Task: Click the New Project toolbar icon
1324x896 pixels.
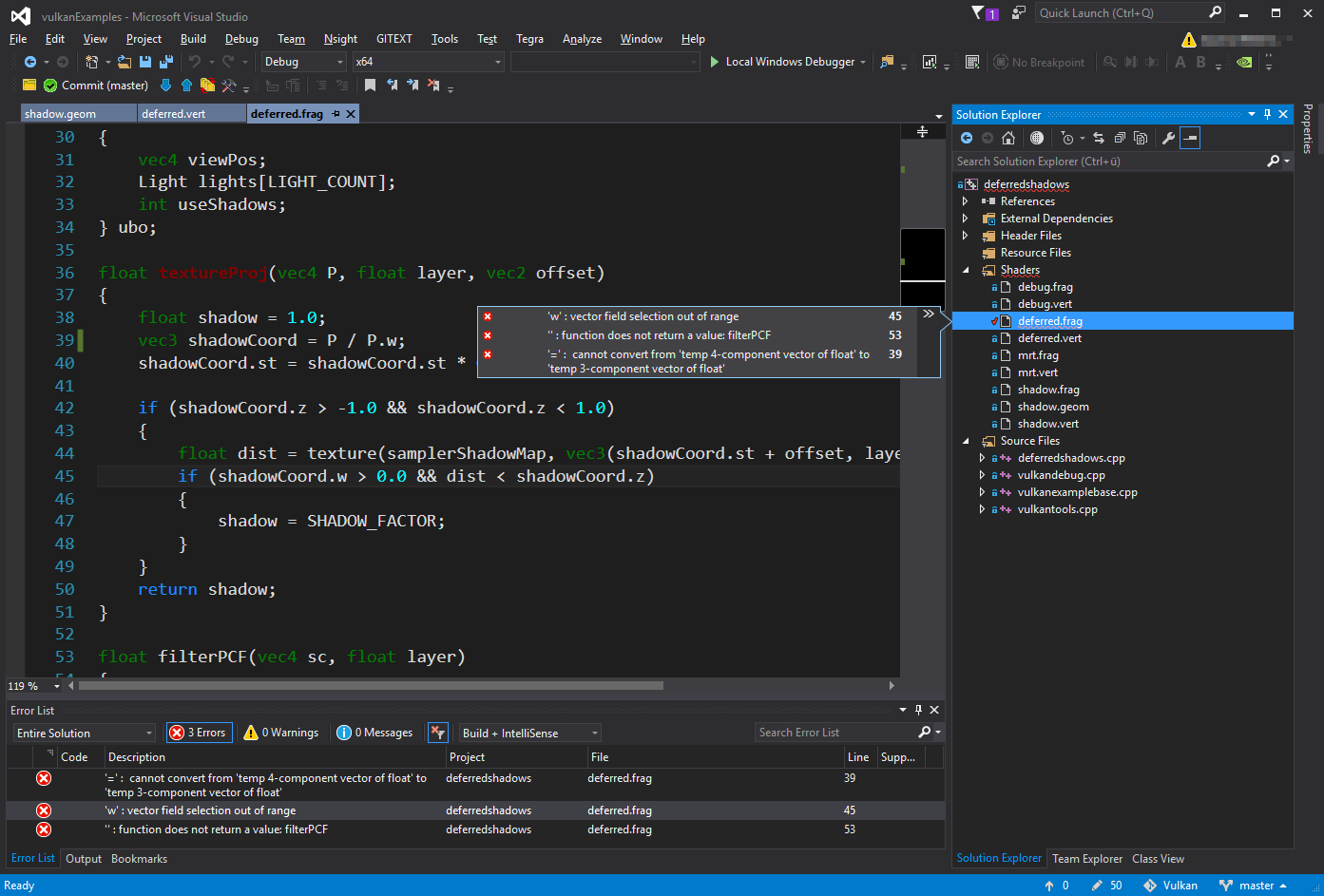Action: (x=91, y=62)
